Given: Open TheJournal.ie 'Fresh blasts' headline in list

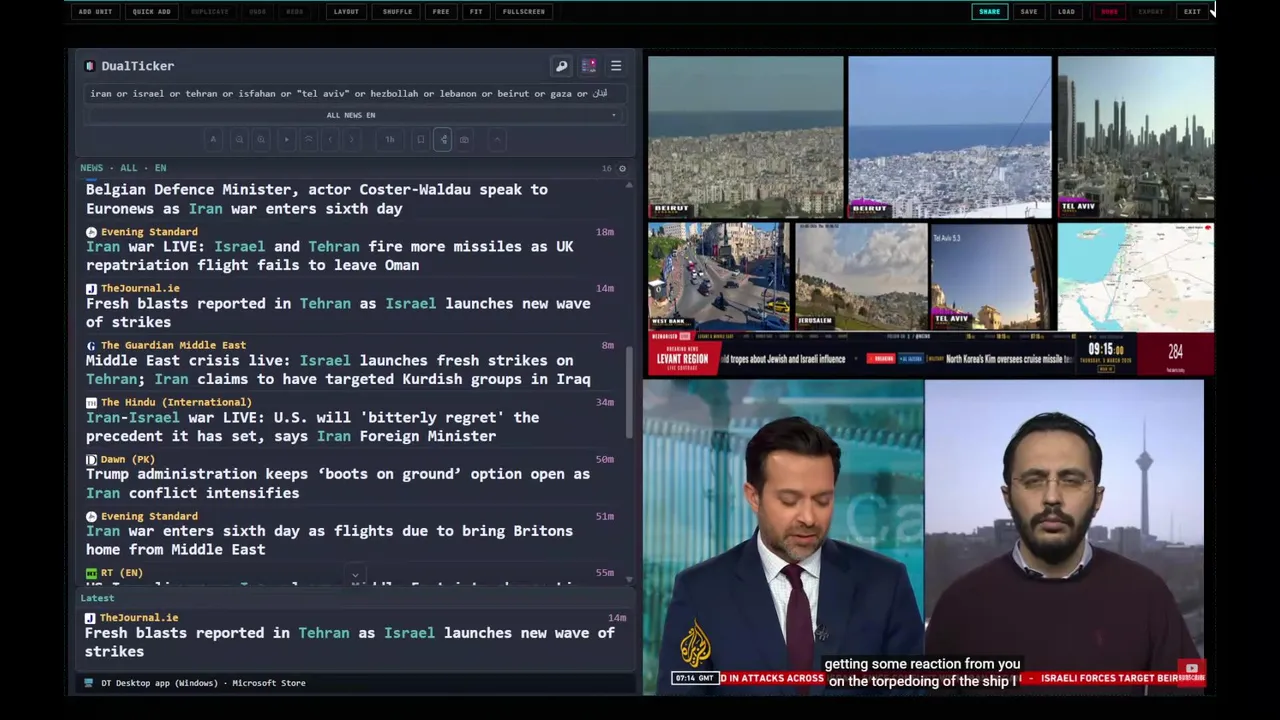Looking at the screenshot, I should (x=338, y=313).
